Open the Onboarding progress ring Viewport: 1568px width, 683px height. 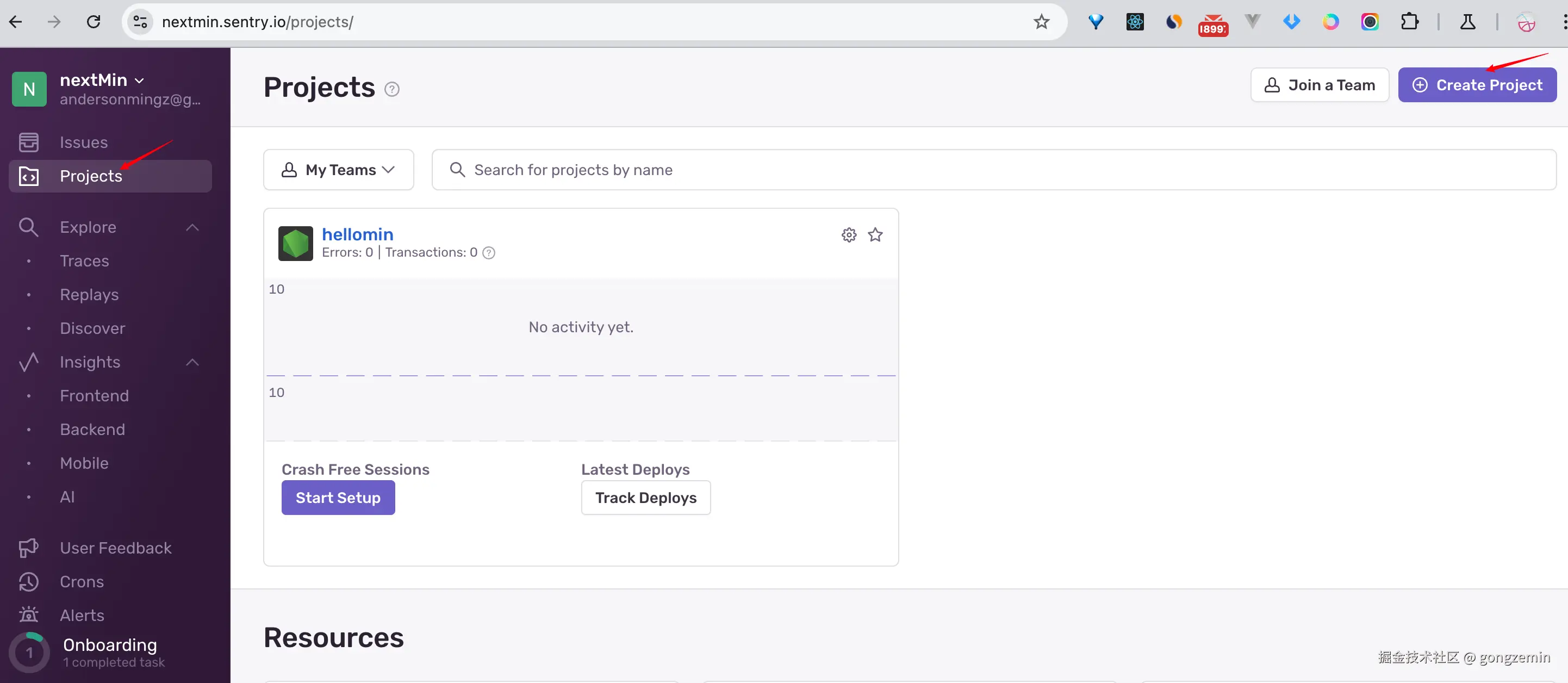pyautogui.click(x=29, y=653)
